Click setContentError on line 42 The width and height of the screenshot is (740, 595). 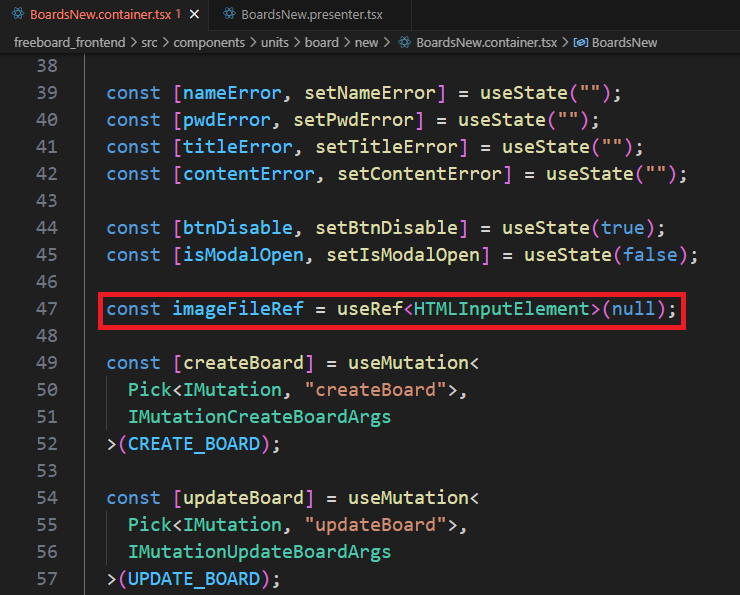click(x=419, y=174)
